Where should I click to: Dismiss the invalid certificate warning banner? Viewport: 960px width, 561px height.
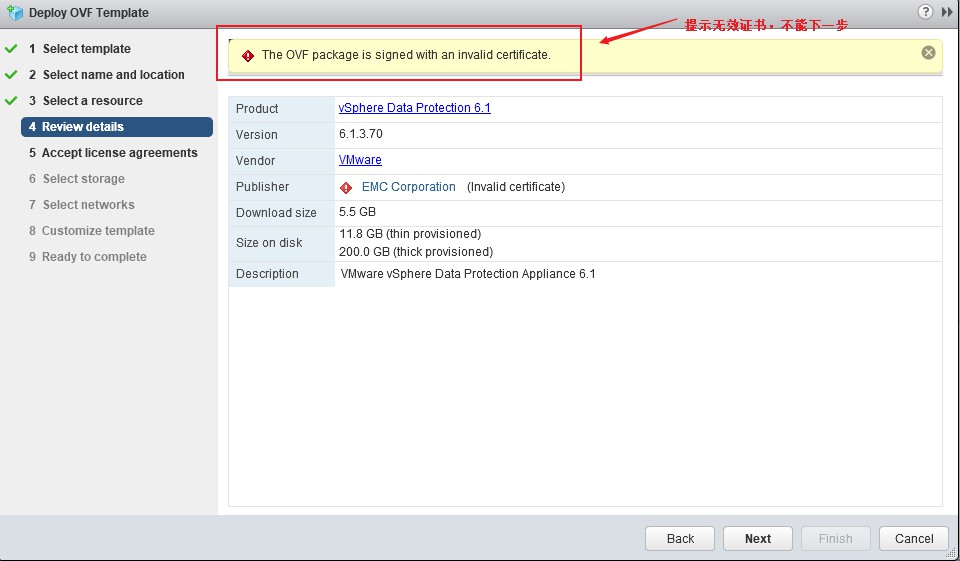coord(928,53)
